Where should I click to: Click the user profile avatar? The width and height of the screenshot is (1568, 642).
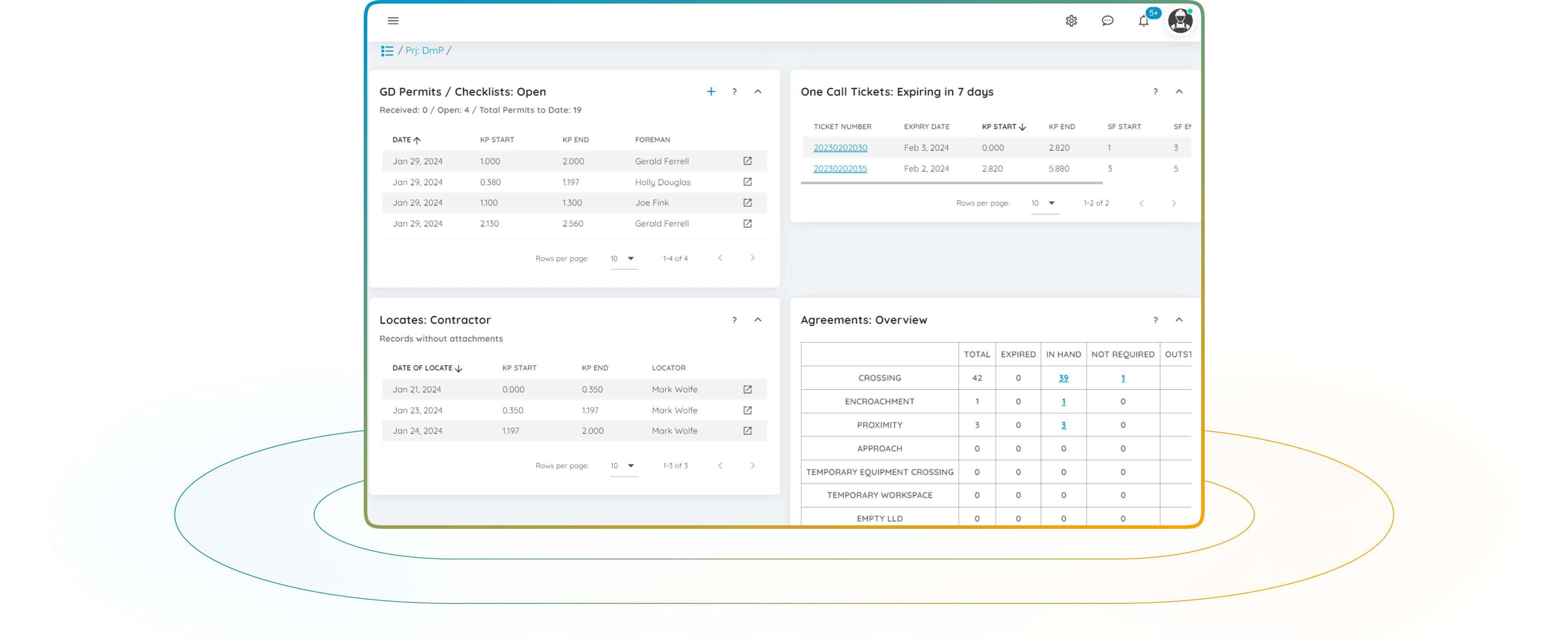click(x=1179, y=21)
